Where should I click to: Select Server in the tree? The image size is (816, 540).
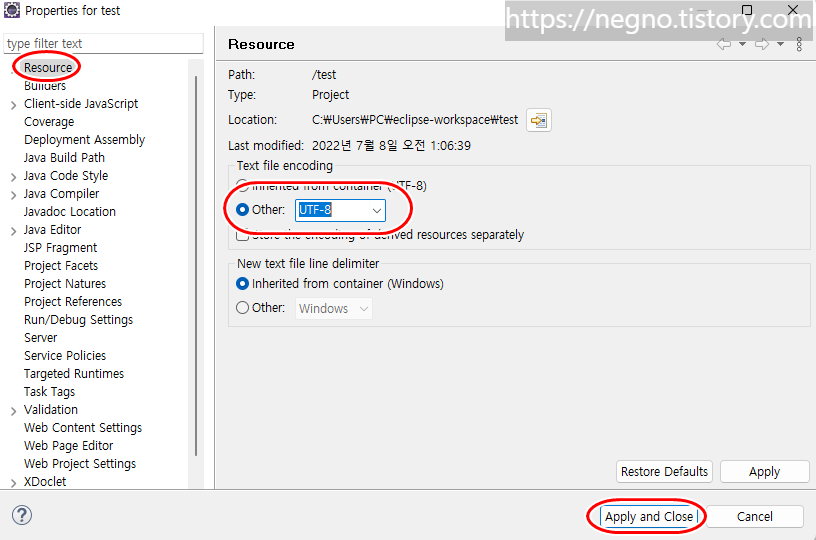(41, 338)
